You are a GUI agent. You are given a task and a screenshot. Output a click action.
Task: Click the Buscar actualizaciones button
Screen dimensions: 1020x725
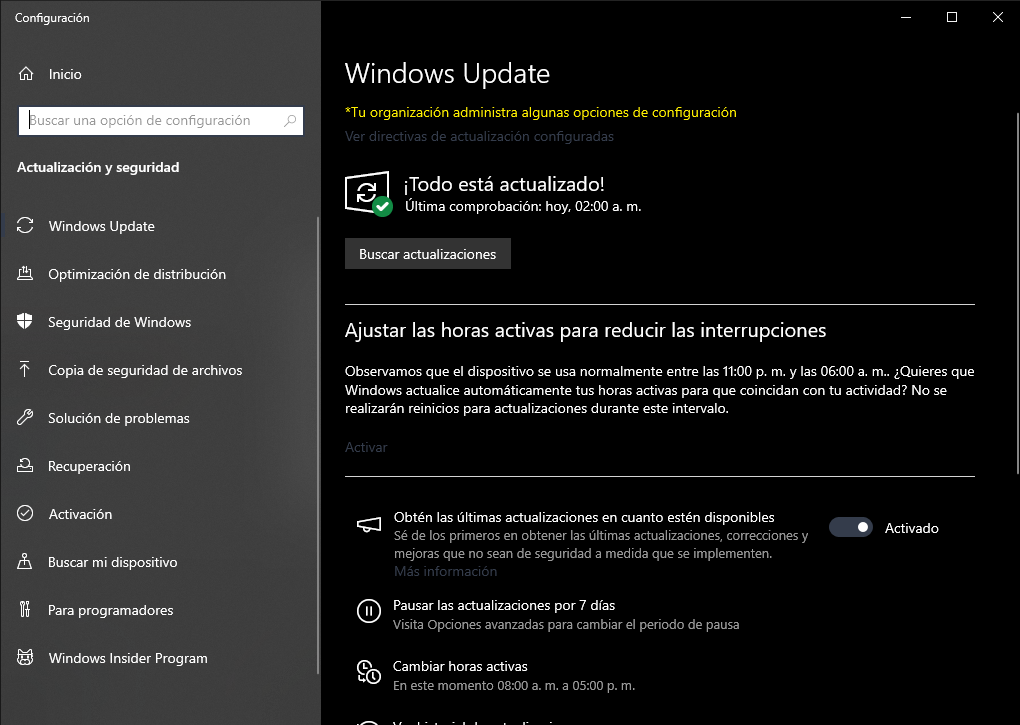click(427, 254)
